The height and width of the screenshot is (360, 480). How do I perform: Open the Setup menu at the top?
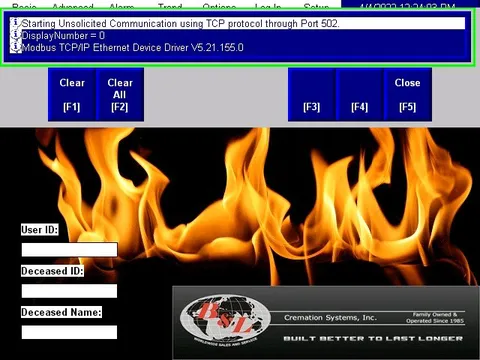316,6
